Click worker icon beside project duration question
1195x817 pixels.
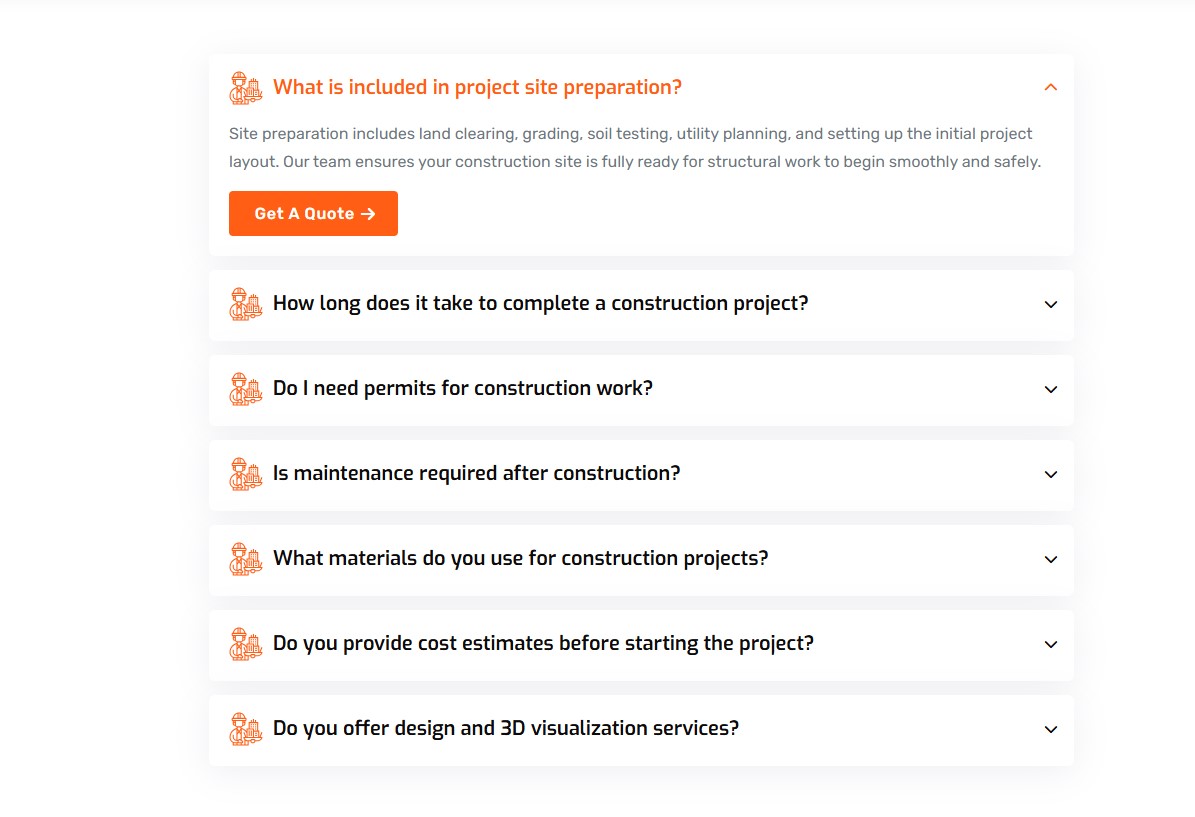pos(245,304)
